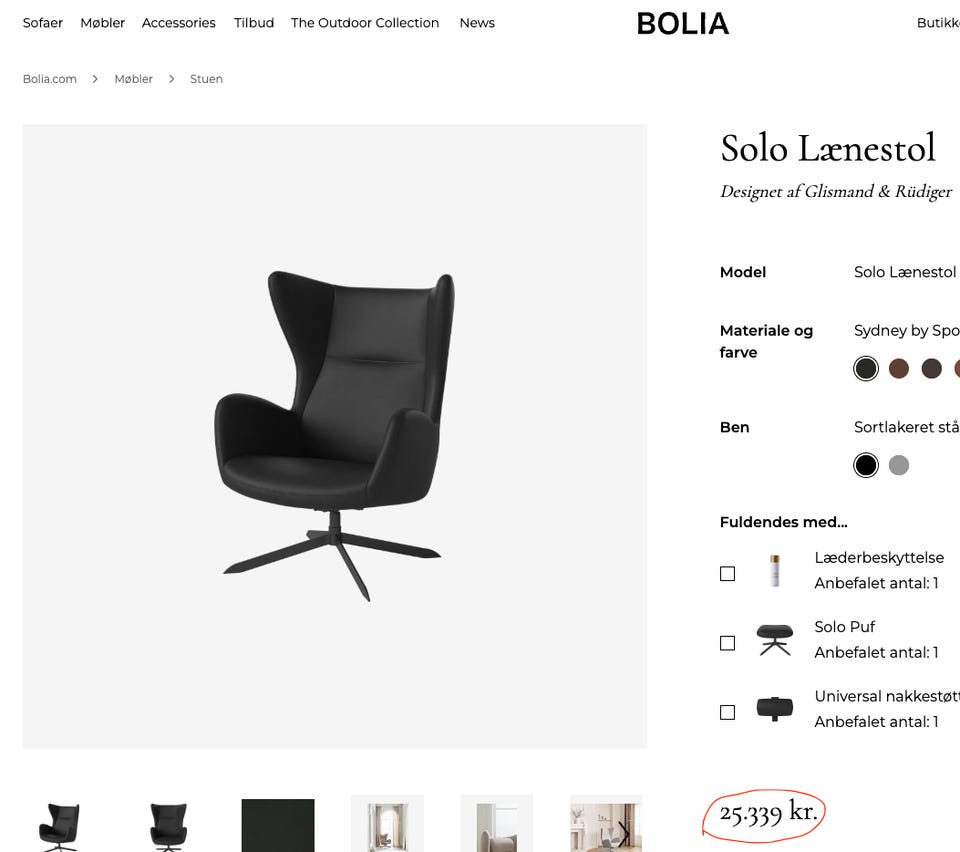This screenshot has width=960, height=852.
Task: Click the News navigation item
Action: pos(476,22)
